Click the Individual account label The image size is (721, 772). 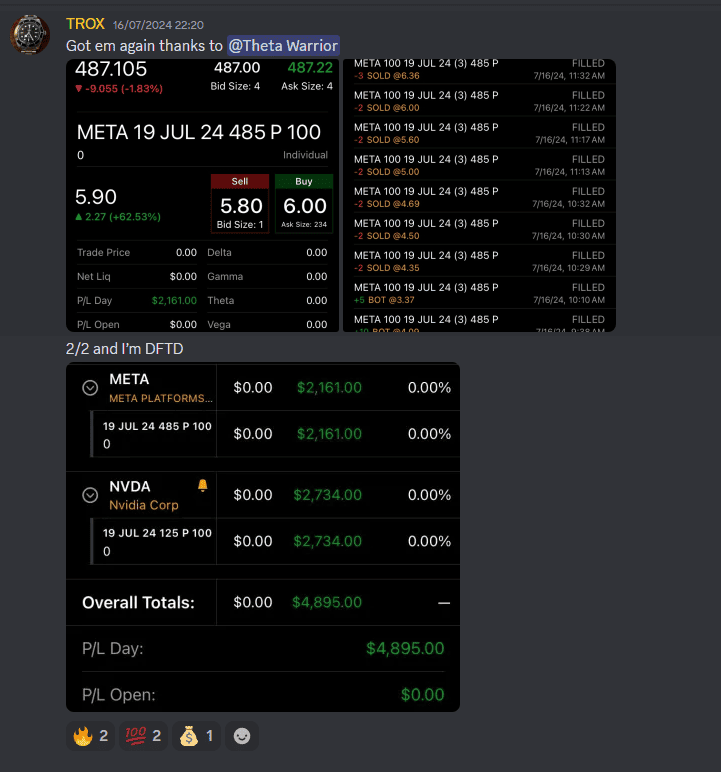[305, 155]
